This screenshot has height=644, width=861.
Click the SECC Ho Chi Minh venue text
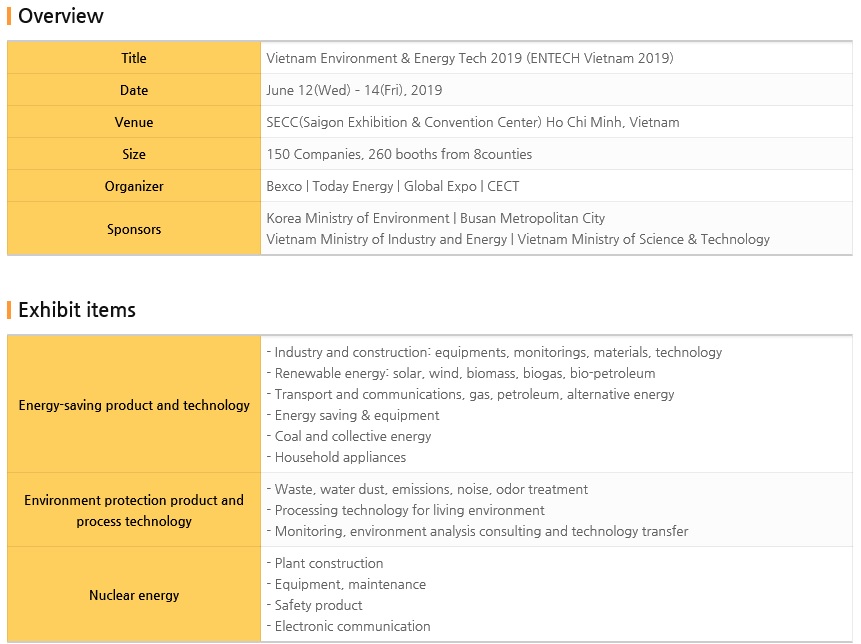click(472, 122)
